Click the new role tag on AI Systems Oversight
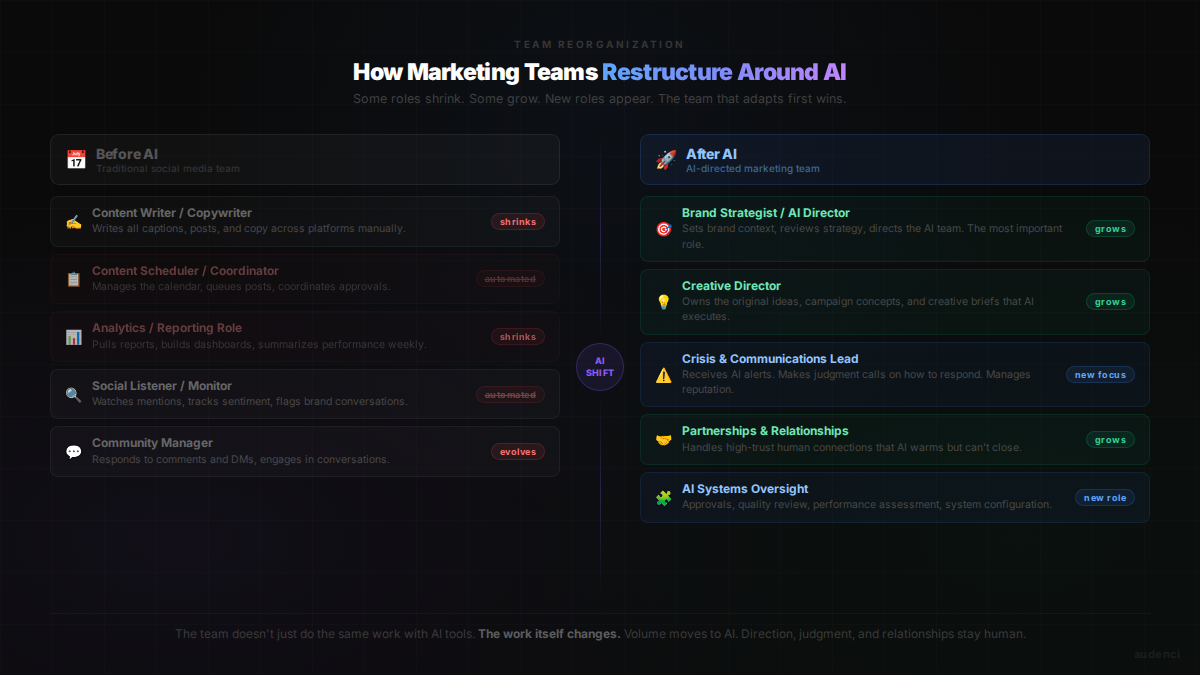 click(x=1104, y=498)
